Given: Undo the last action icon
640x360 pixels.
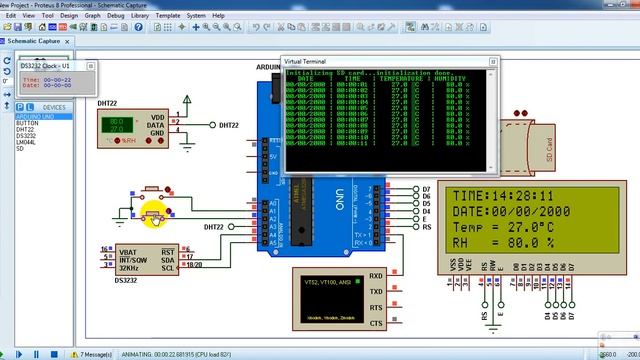Looking at the screenshot, I should pos(256,27).
